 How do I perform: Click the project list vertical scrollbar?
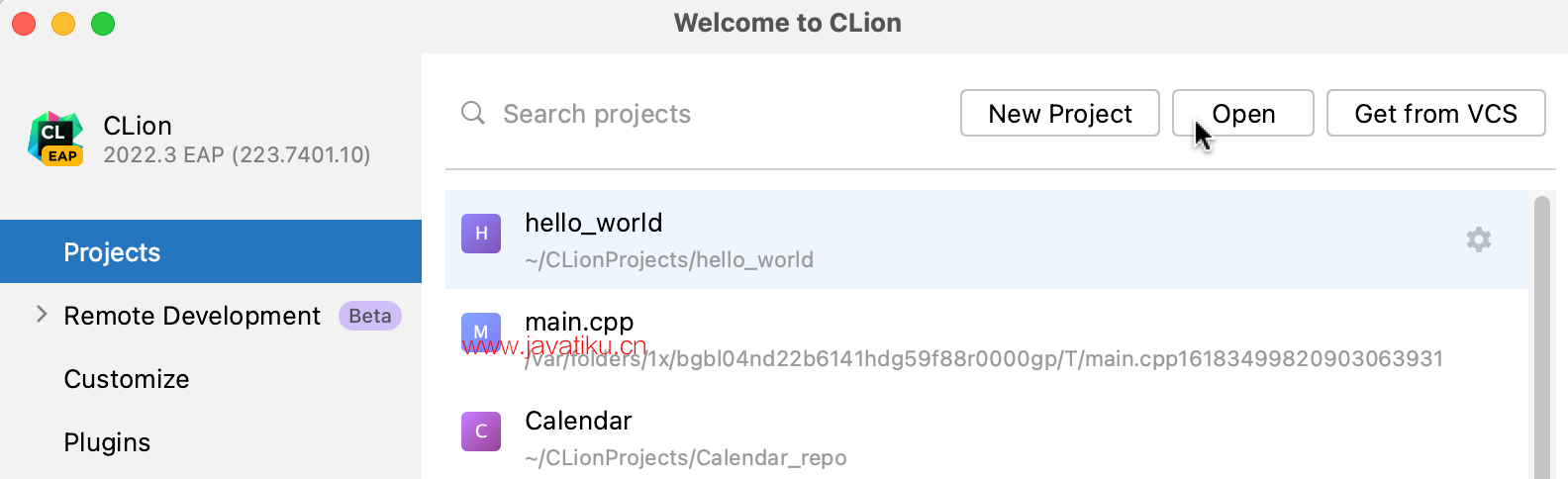pos(1541,336)
